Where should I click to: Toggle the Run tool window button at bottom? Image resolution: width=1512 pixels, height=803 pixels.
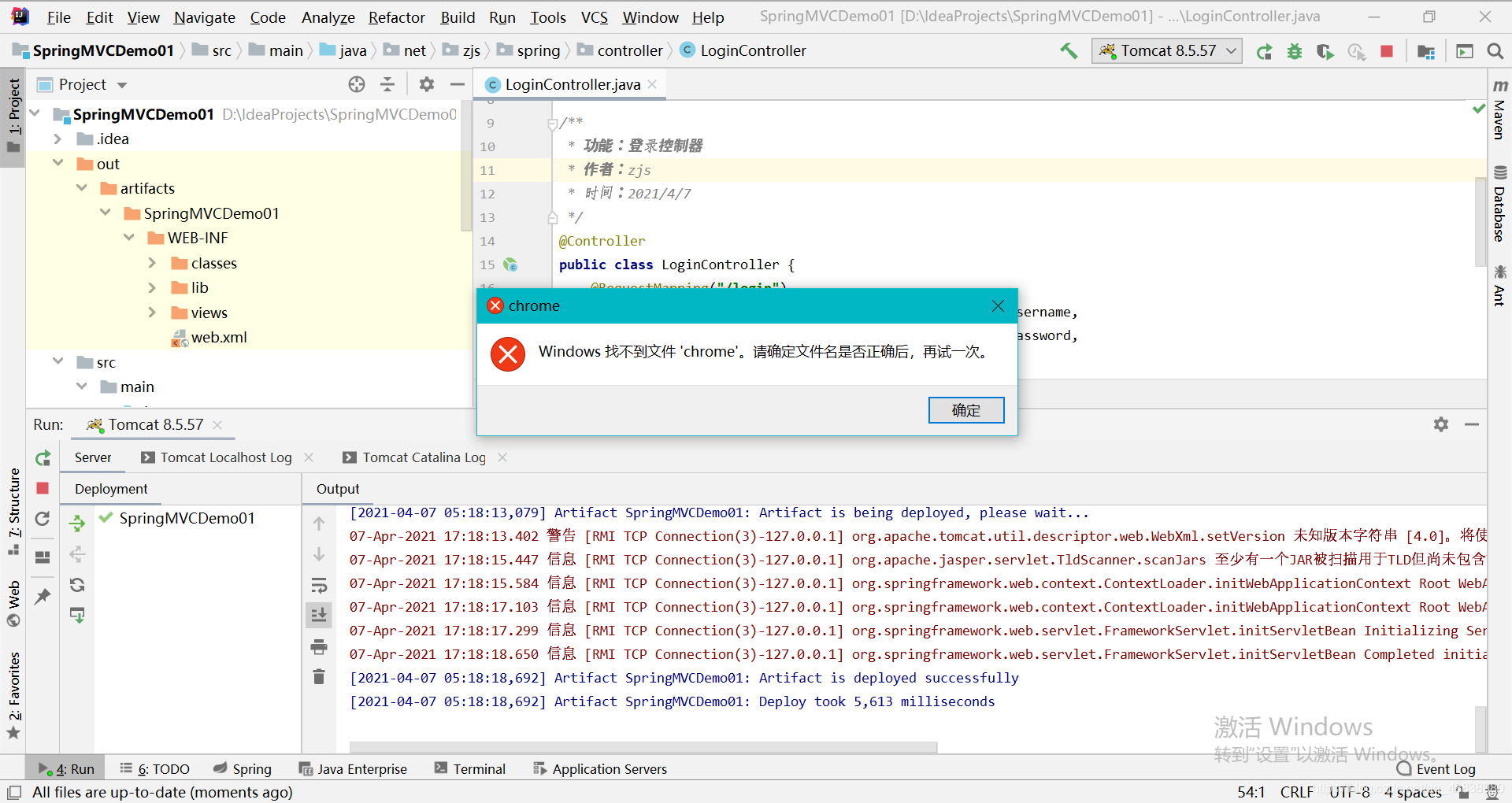click(67, 769)
